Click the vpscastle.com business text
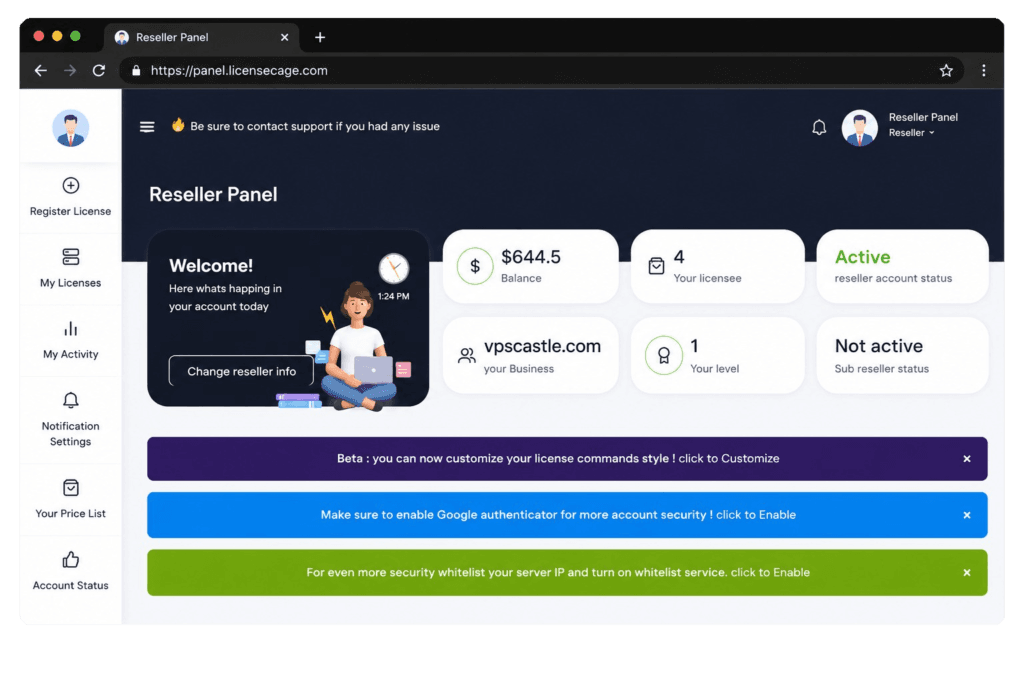This screenshot has width=1024, height=683. [542, 346]
